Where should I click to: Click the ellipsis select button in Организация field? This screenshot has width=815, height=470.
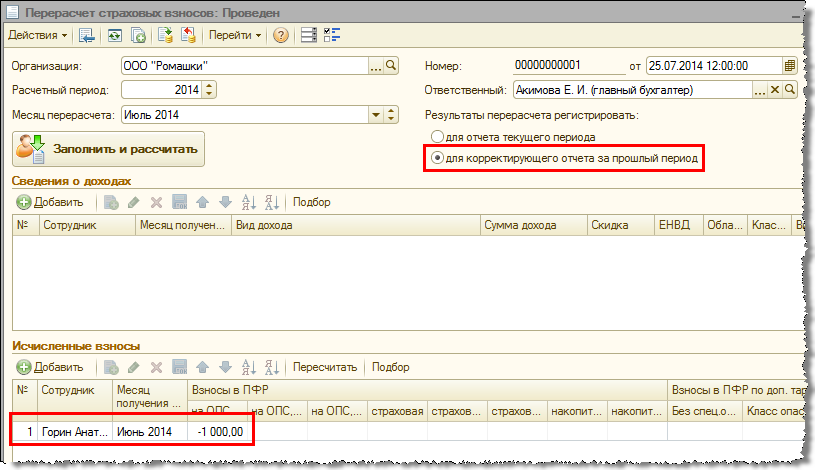click(x=375, y=66)
